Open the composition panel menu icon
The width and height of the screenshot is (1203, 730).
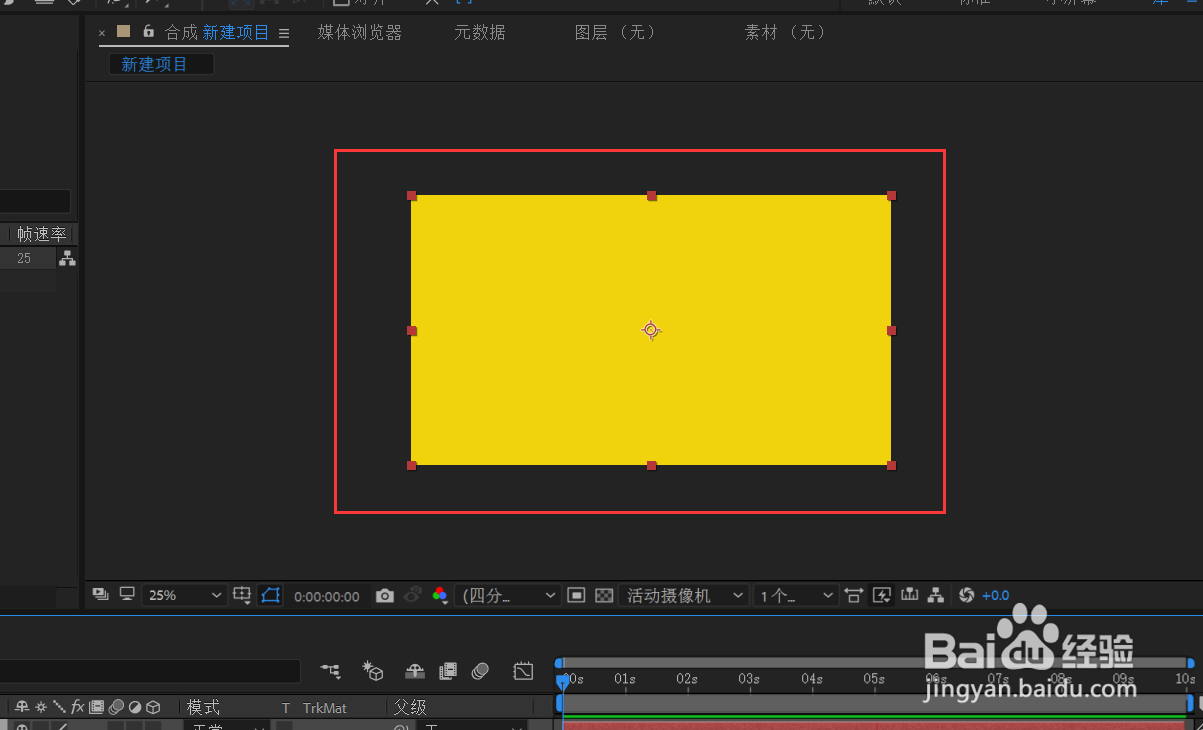[x=284, y=33]
